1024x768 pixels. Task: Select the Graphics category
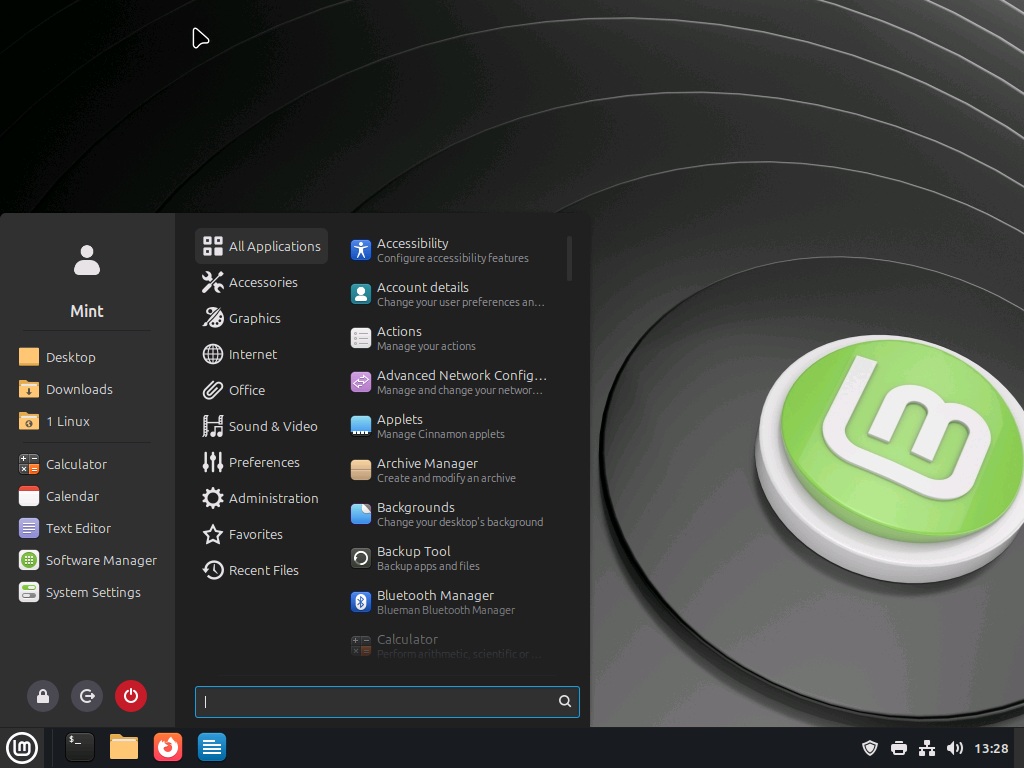(261, 318)
